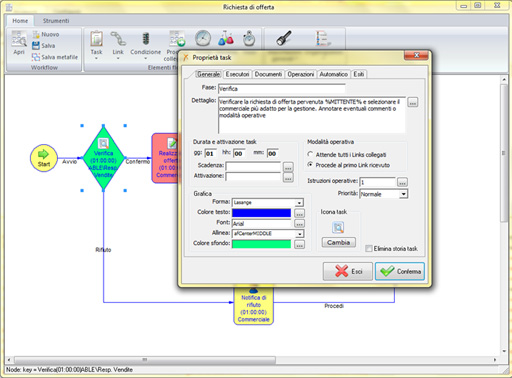Viewport: 512px width, 378px height.
Task: Click the checklist icon in ribbon
Action: point(323,39)
